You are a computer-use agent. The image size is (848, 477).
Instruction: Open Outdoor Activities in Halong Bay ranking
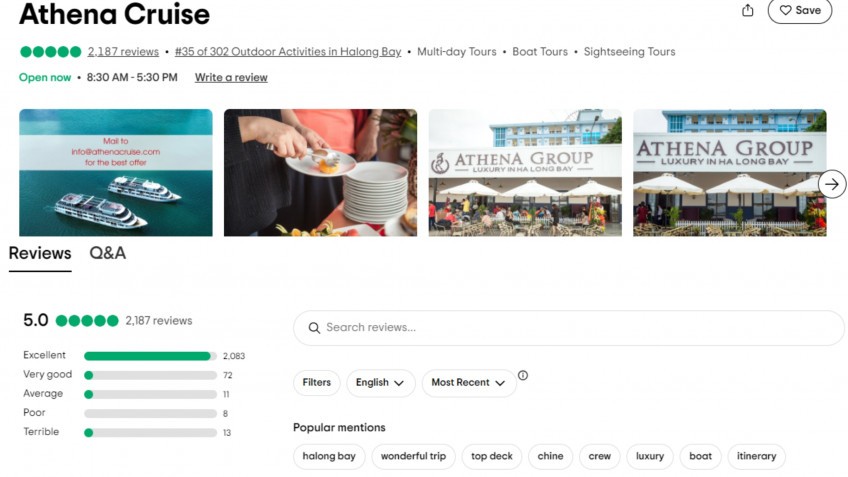click(288, 52)
